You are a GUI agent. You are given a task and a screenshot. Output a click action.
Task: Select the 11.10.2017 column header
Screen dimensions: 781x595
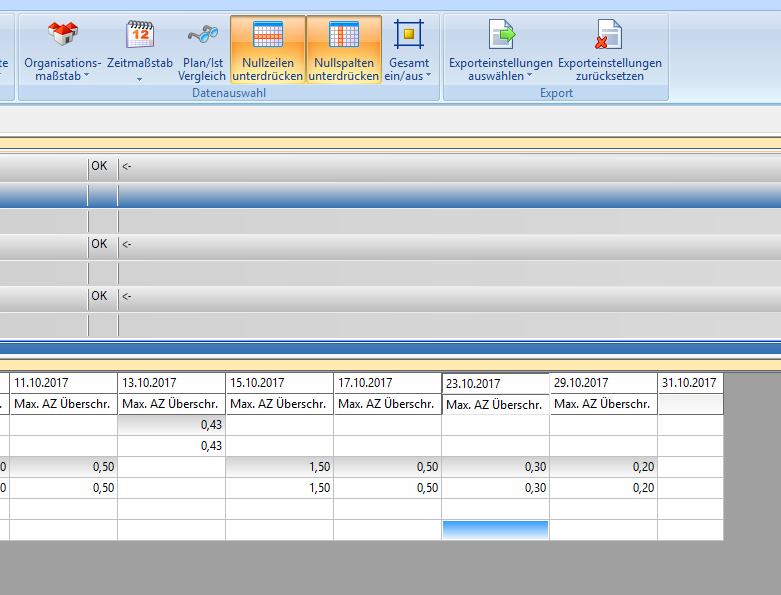coord(63,383)
